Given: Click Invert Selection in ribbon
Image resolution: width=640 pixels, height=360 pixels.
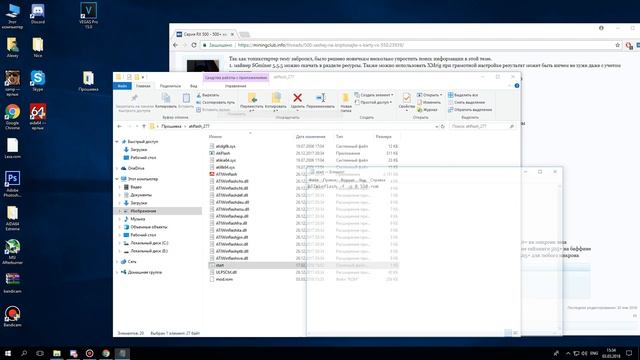Looking at the screenshot, I should click(470, 109).
